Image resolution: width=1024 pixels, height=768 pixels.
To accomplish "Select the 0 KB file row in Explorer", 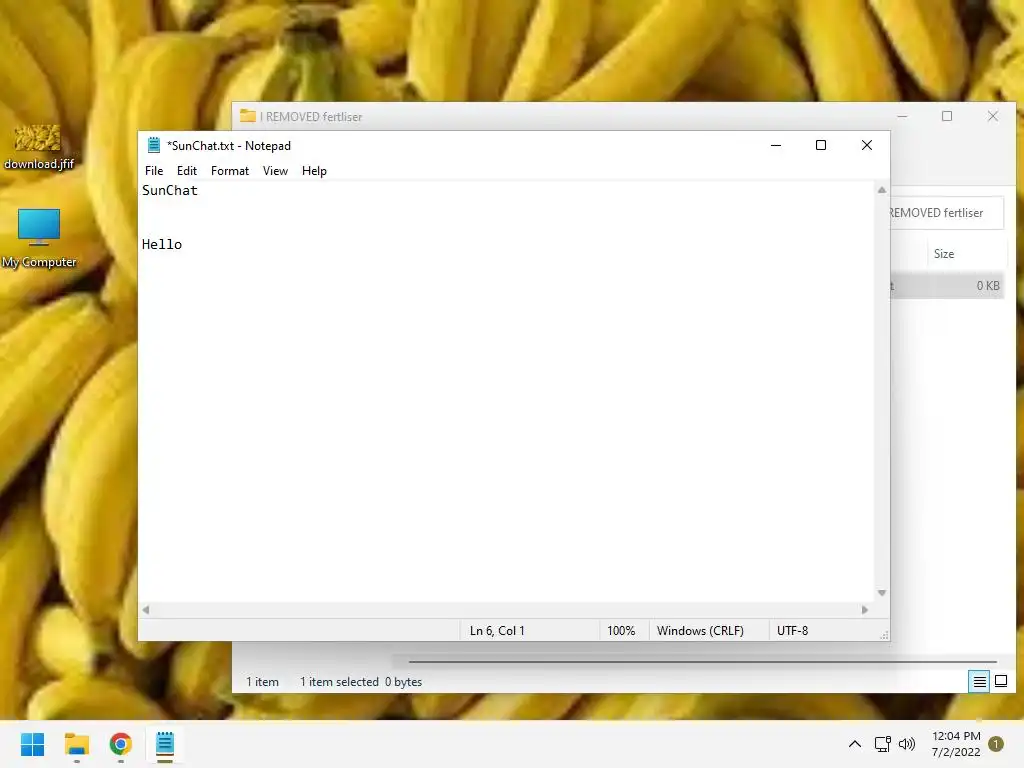I will click(947, 286).
